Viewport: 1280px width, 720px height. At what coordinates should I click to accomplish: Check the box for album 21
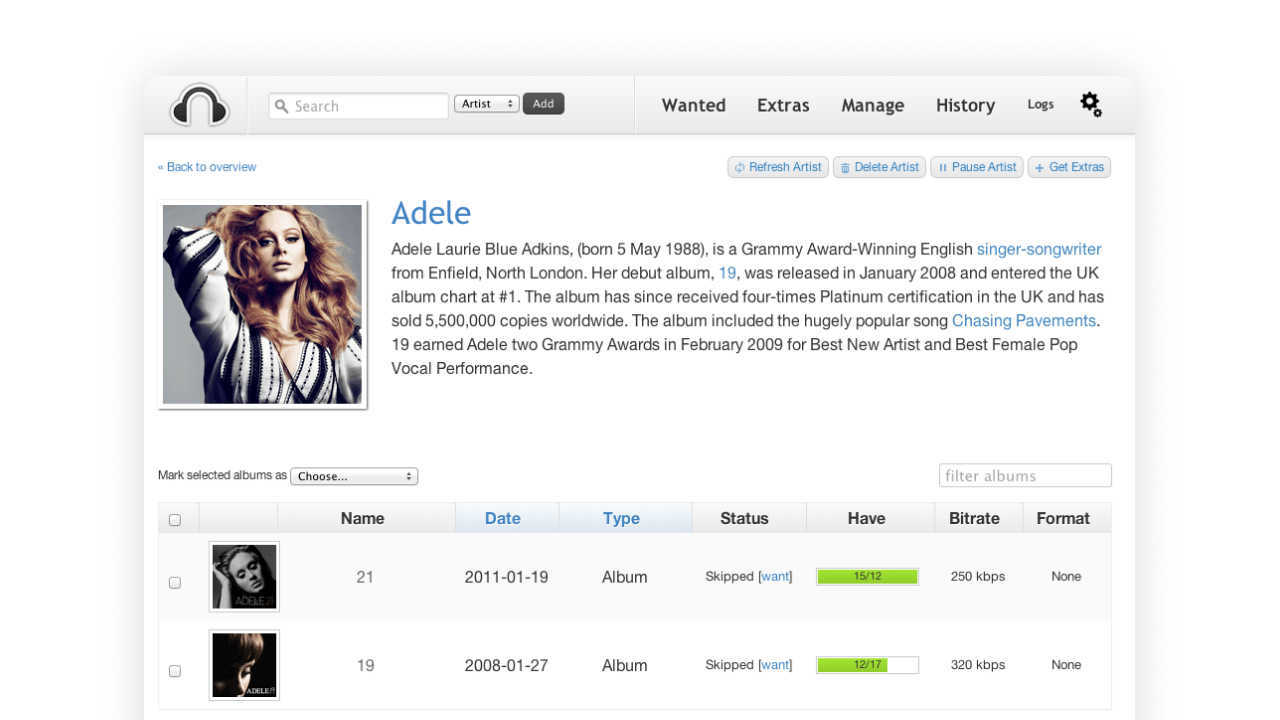click(175, 582)
